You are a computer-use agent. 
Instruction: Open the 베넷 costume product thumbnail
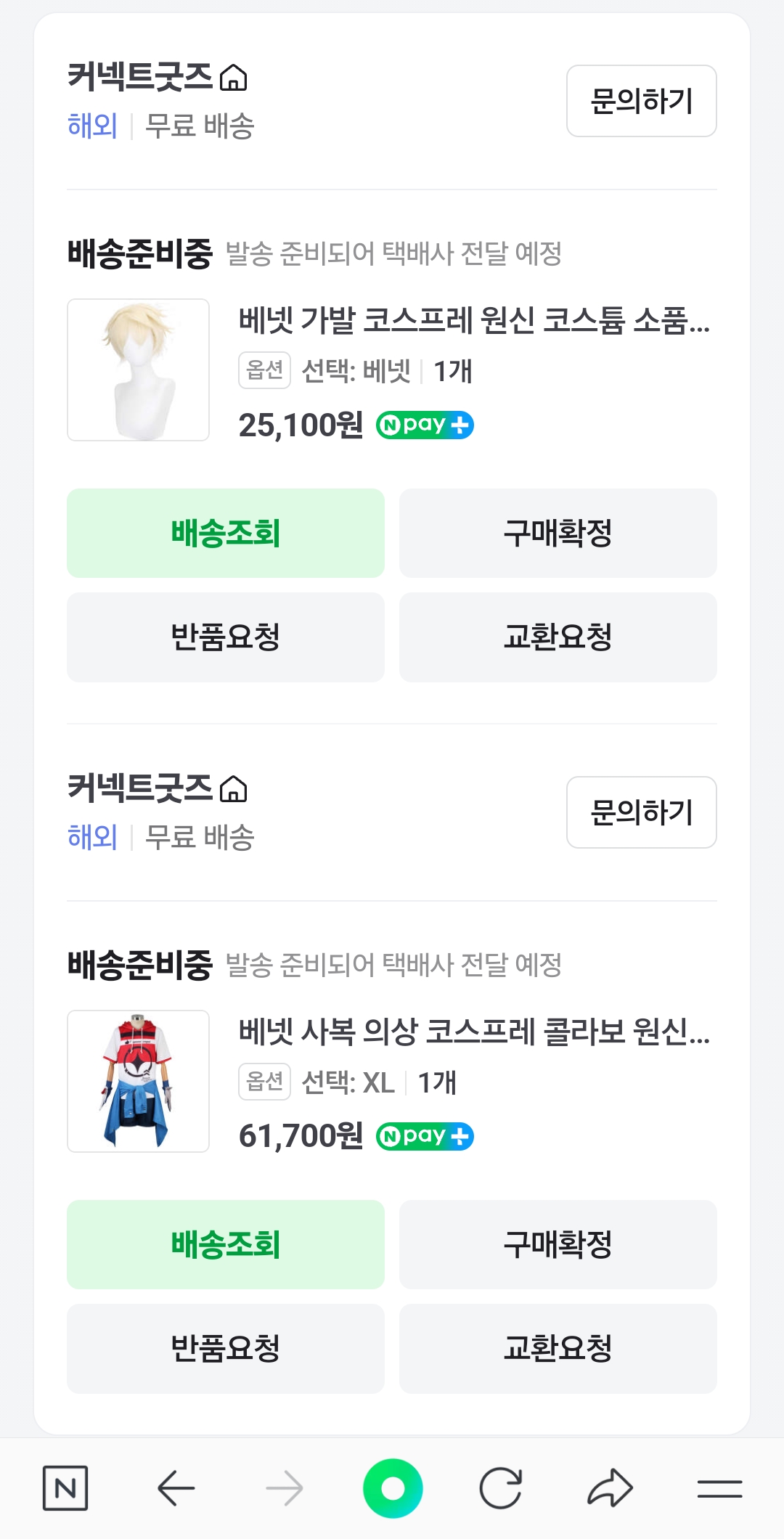click(139, 1081)
